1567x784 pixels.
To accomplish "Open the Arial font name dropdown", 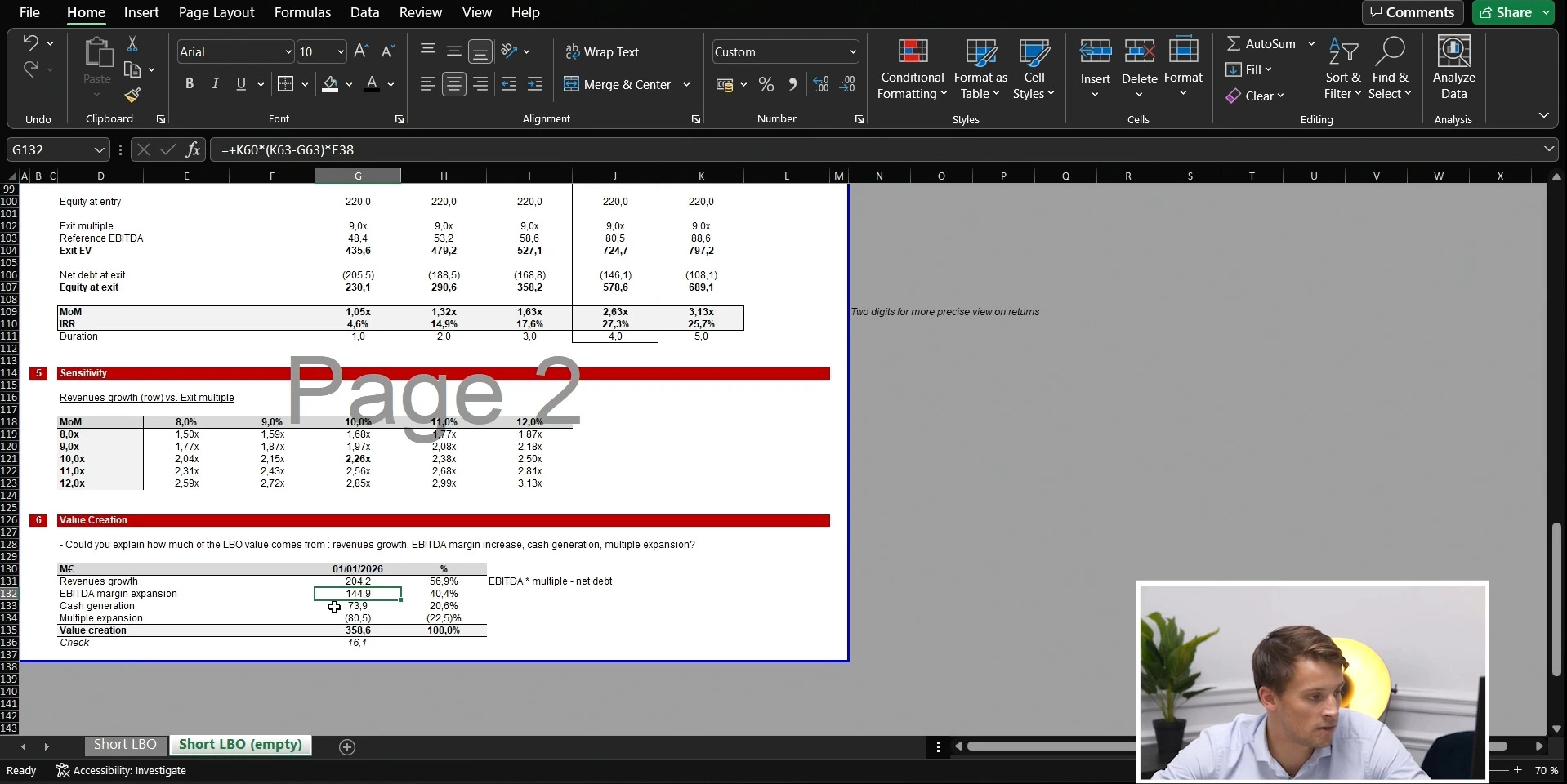I will pos(288,52).
